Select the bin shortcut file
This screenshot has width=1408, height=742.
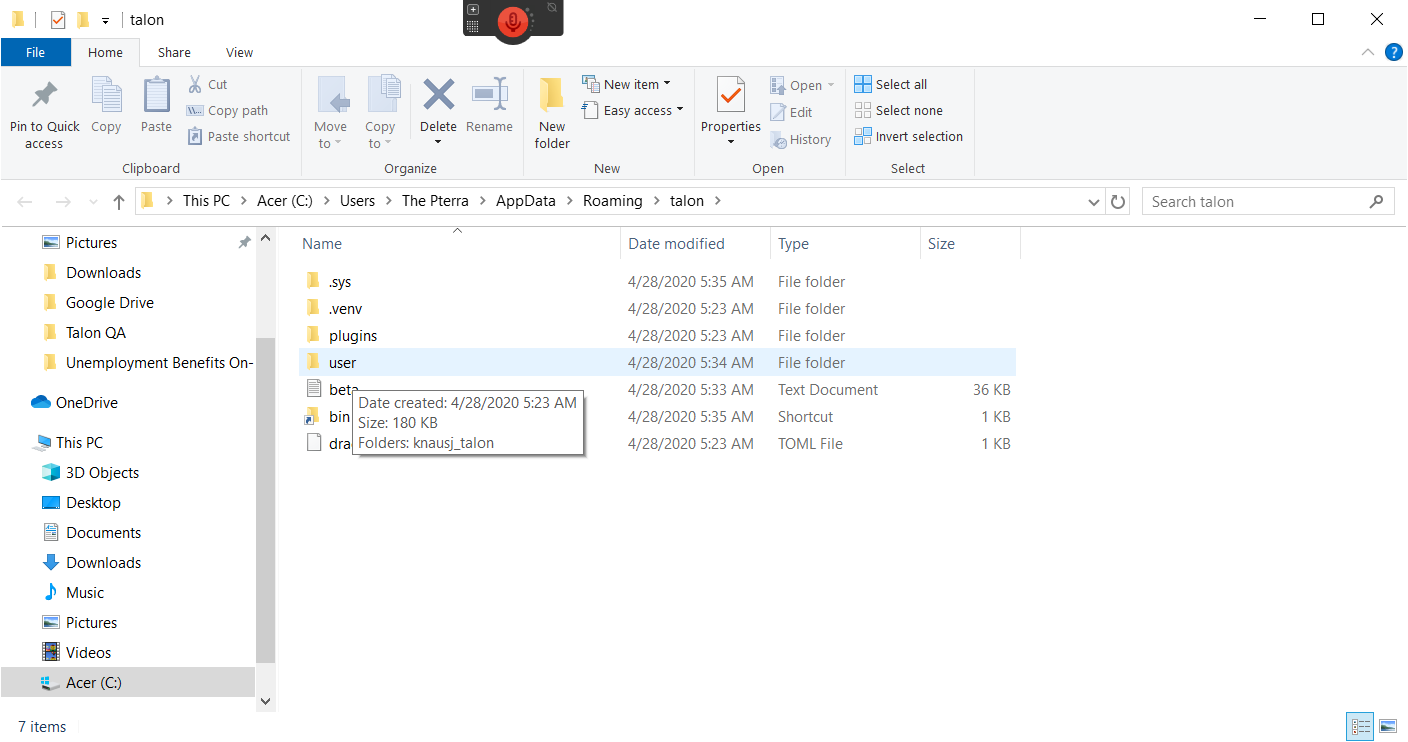click(x=657, y=417)
